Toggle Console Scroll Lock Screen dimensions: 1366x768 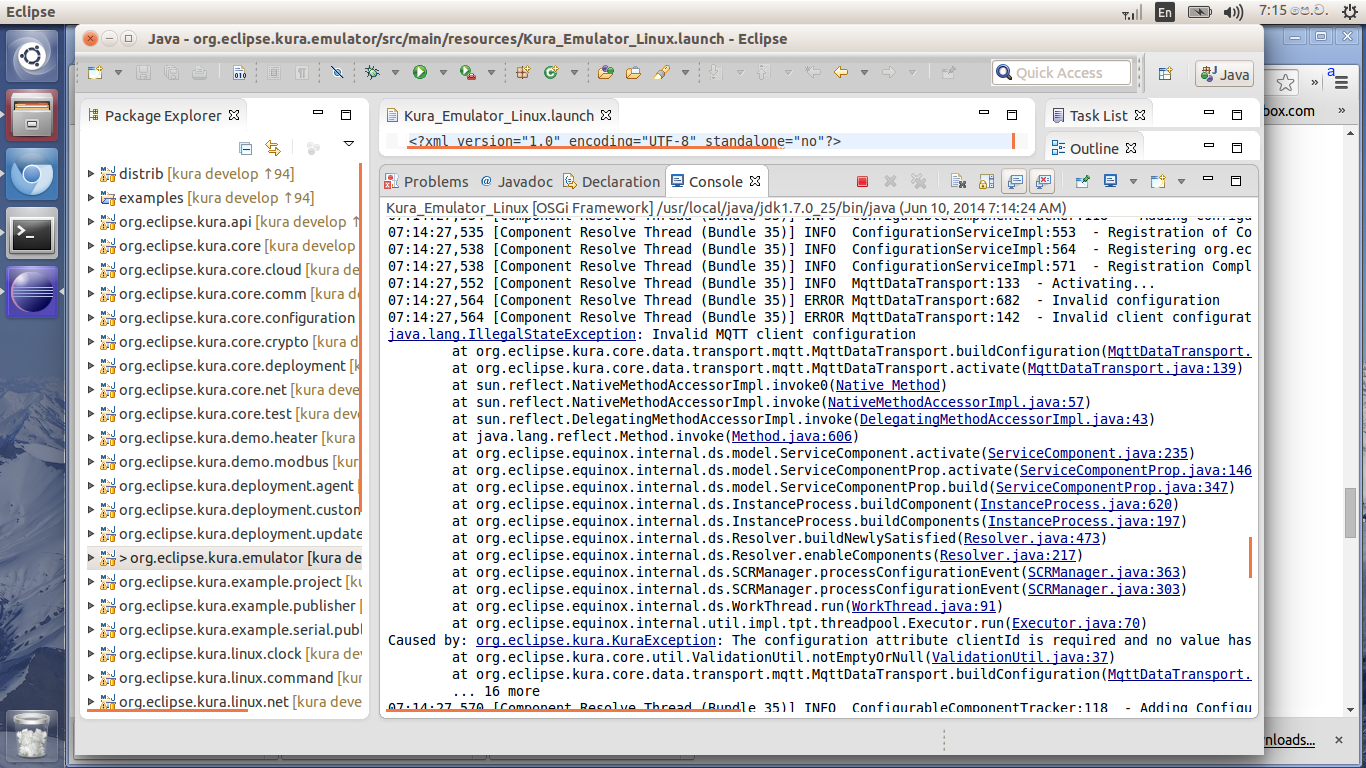tap(986, 182)
